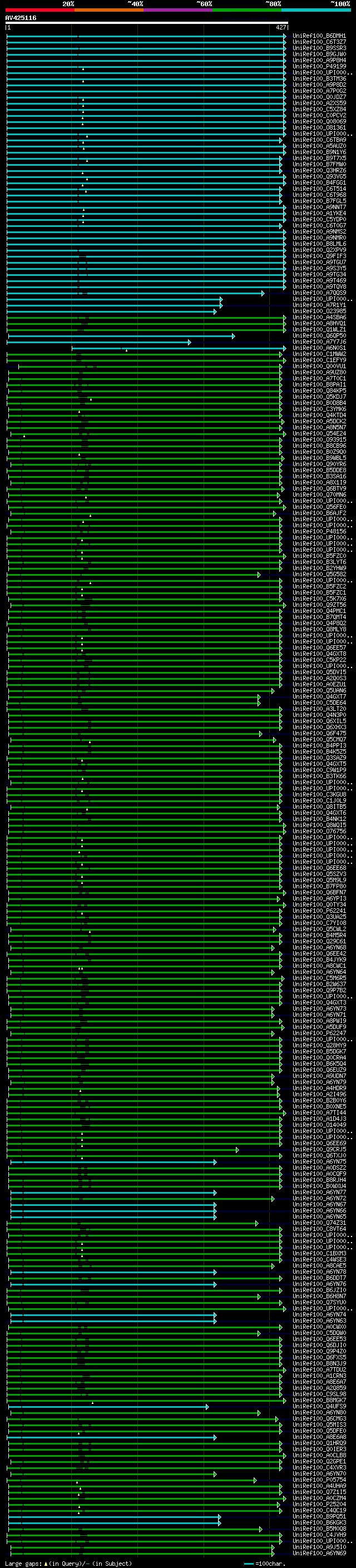Click the cyan ~100% identity scale segment

pos(316,10)
